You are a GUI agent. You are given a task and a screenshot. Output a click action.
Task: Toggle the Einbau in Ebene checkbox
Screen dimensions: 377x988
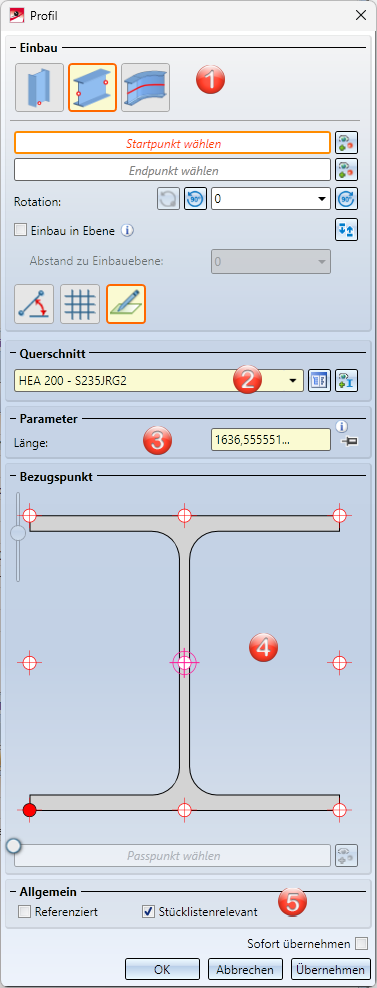pyautogui.click(x=20, y=231)
